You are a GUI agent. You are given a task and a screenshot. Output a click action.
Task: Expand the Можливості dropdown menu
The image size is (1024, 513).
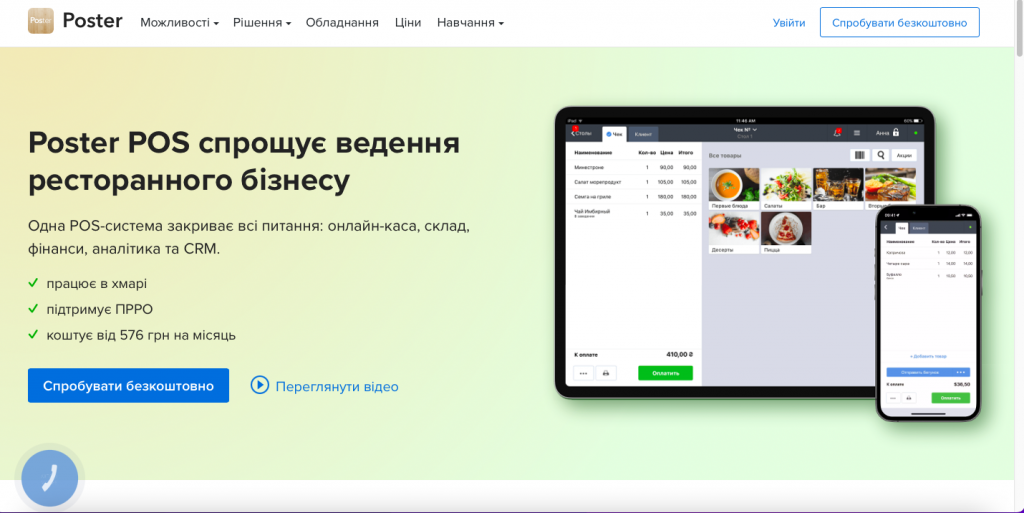(x=179, y=23)
